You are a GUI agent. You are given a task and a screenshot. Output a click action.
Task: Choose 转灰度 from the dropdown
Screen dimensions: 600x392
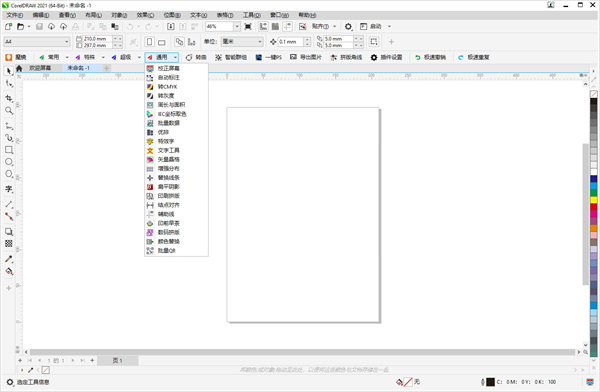(176, 96)
